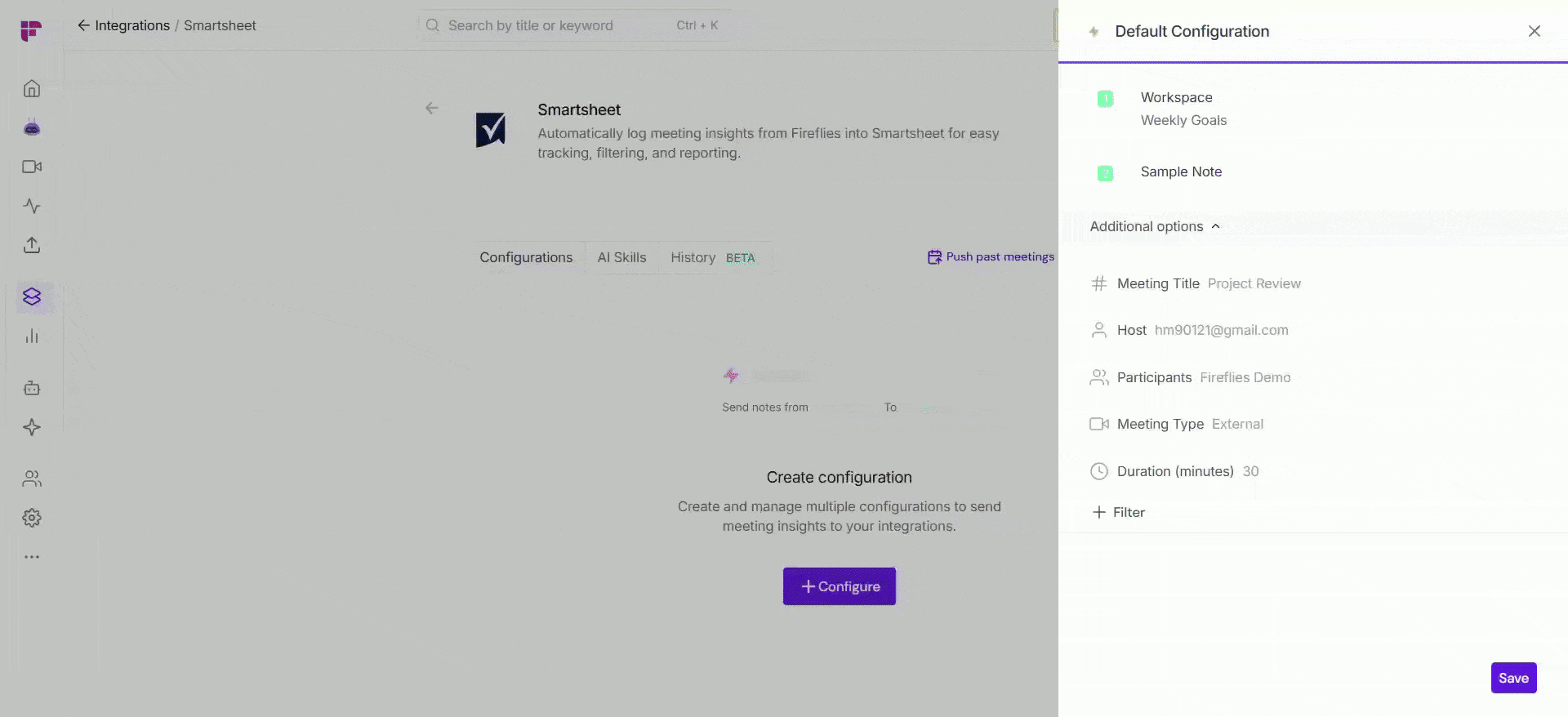The width and height of the screenshot is (1568, 717).
Task: Expand the Sample Note step
Action: coord(1181,171)
